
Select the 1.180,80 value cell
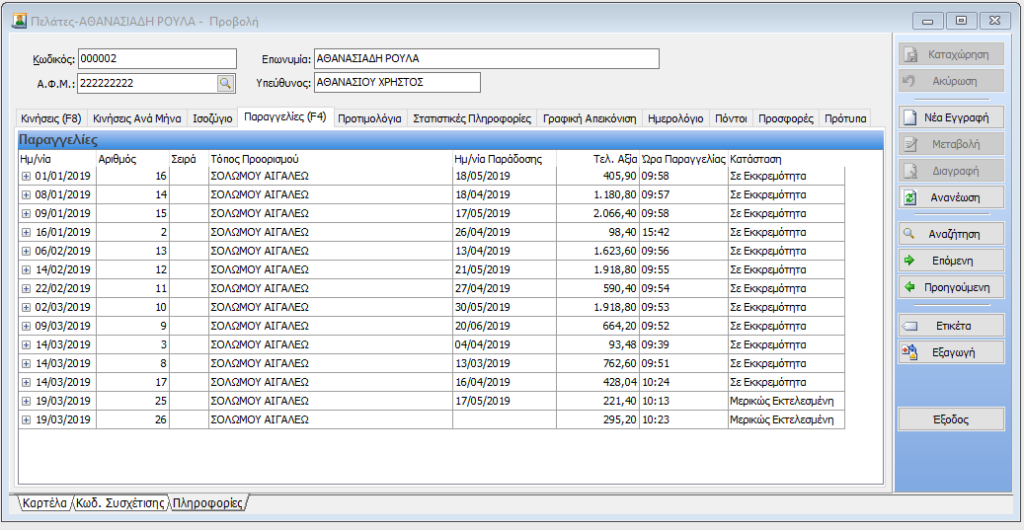598,195
